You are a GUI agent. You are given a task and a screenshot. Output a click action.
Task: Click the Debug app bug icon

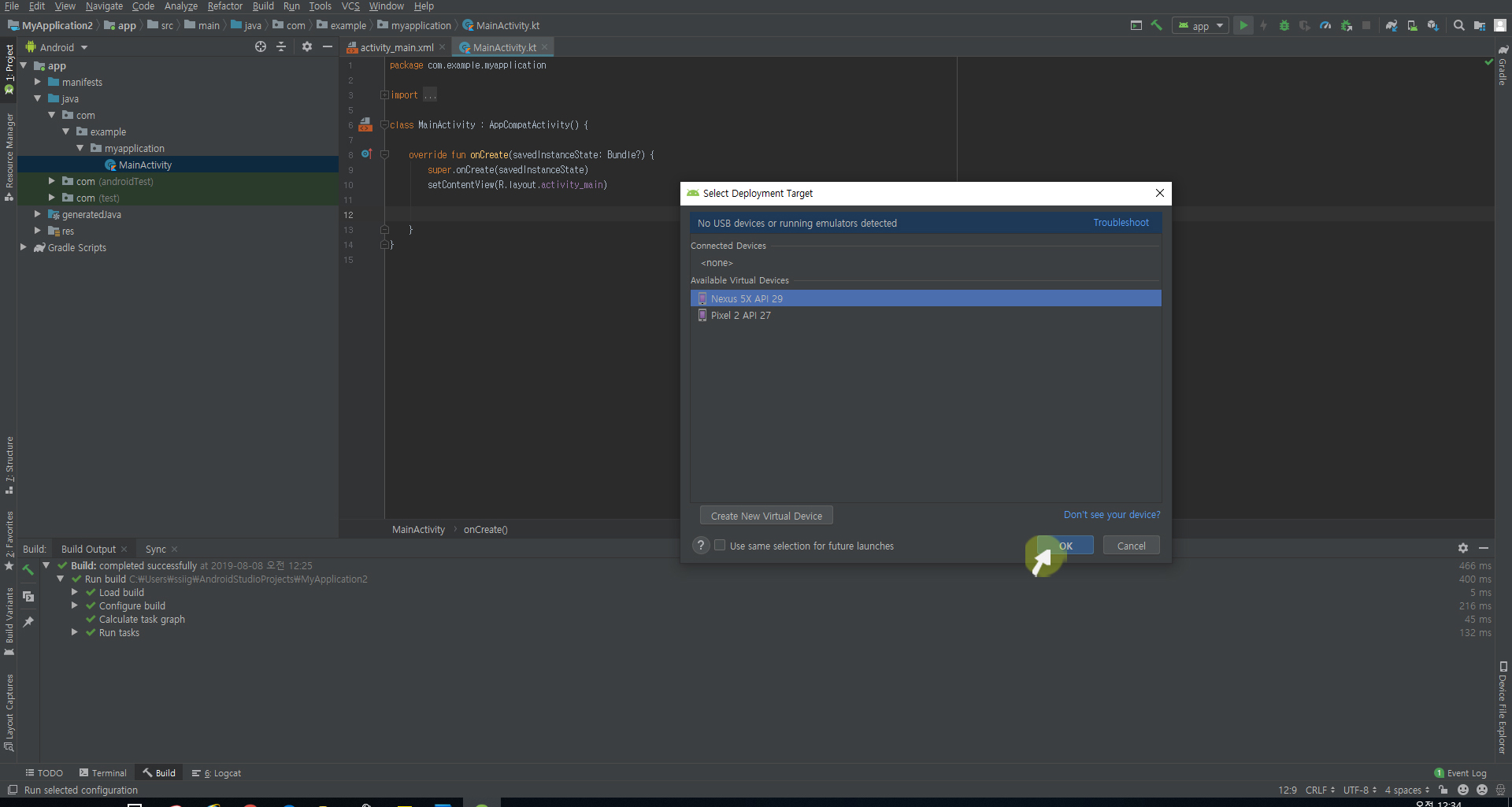(x=1284, y=25)
